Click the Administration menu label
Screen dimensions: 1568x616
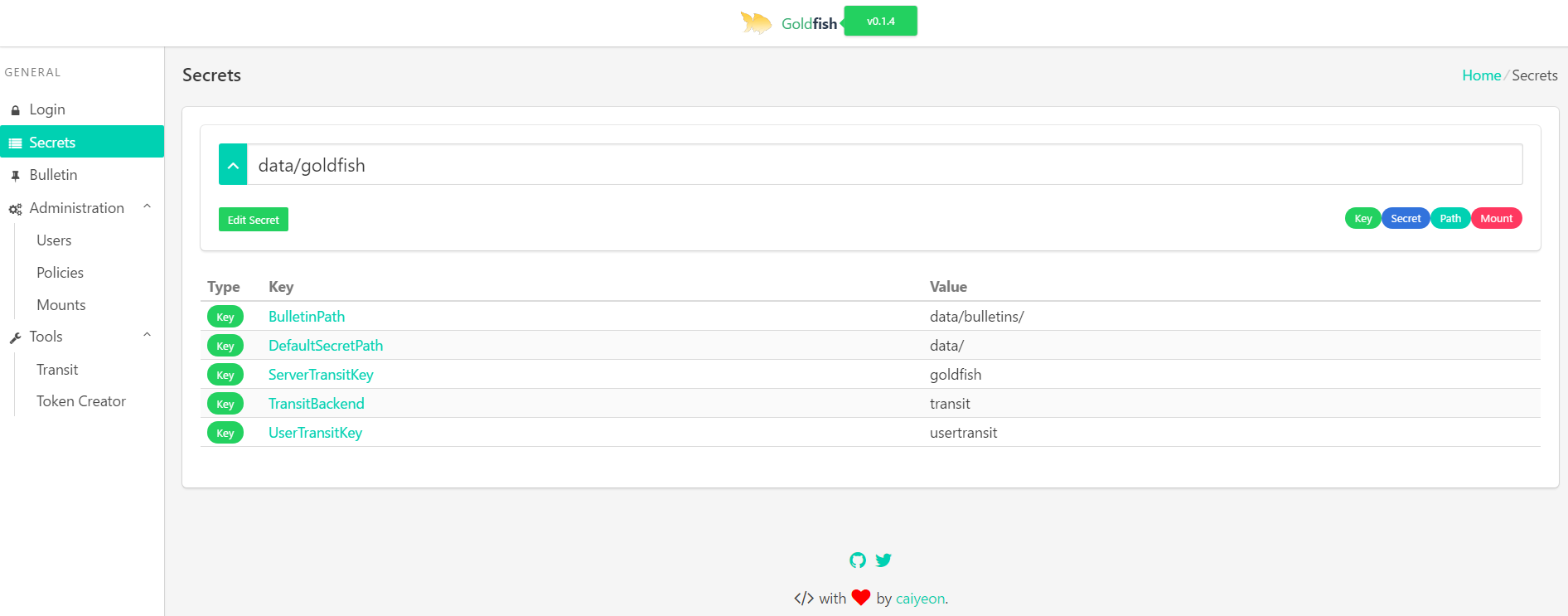(x=77, y=208)
